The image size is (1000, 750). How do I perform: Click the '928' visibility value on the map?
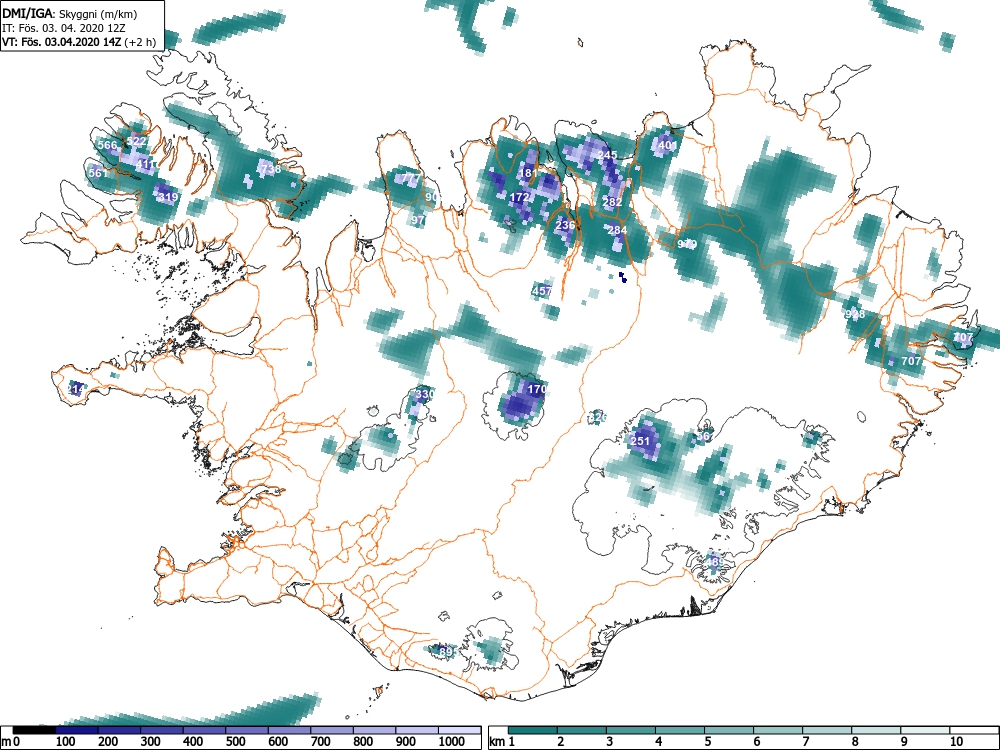tap(855, 314)
